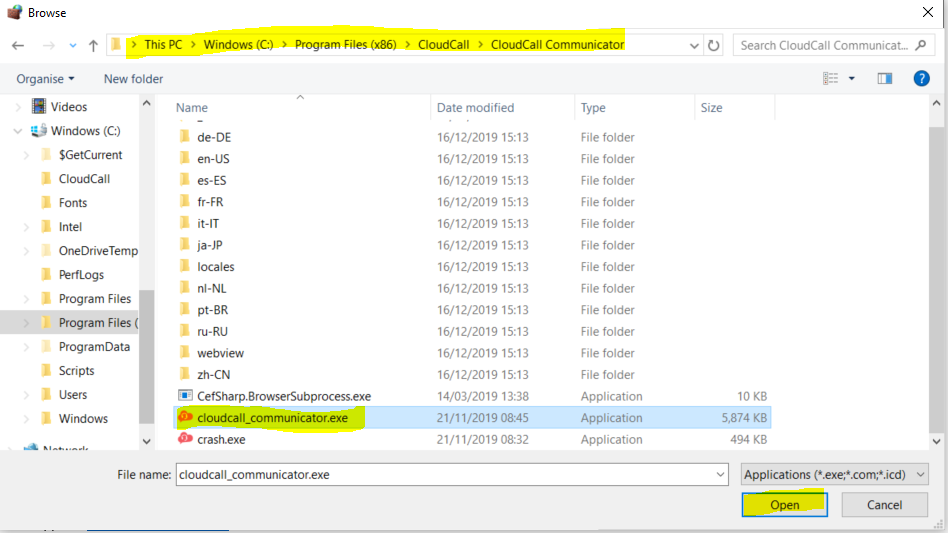Open the Organise menu

(45, 79)
